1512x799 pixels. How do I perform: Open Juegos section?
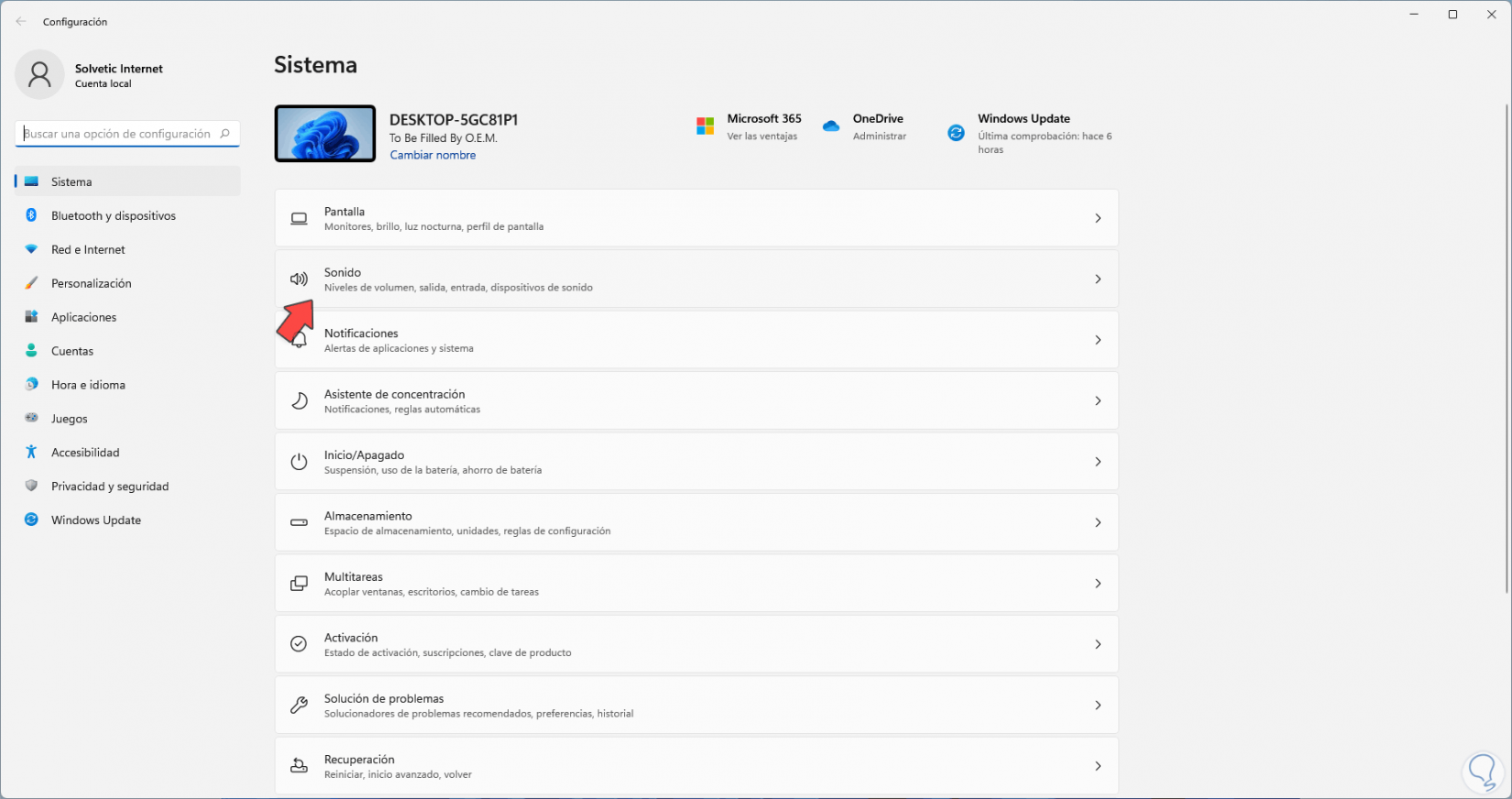(127, 419)
